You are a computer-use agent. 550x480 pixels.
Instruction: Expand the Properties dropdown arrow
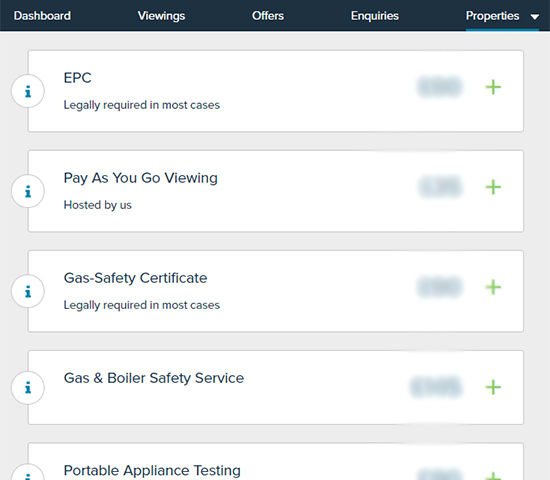[x=535, y=16]
